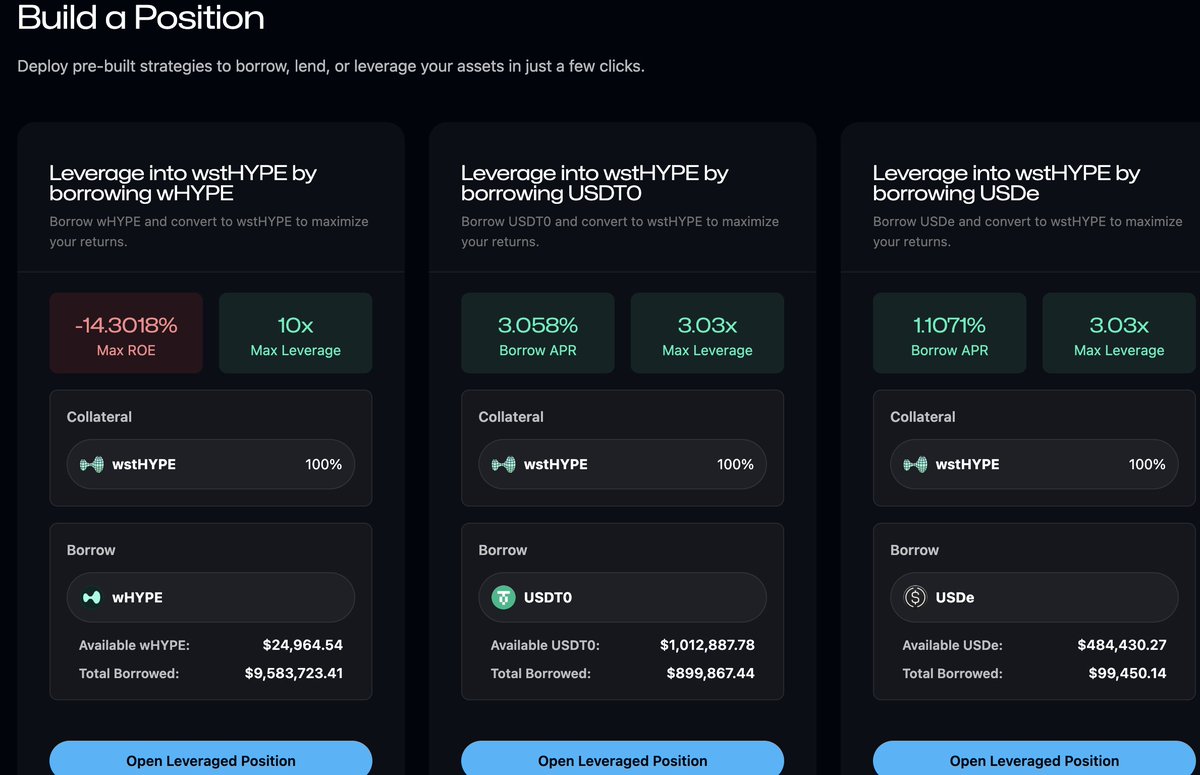Click Total Borrowed value $899,867.44
The image size is (1200, 775).
click(711, 673)
